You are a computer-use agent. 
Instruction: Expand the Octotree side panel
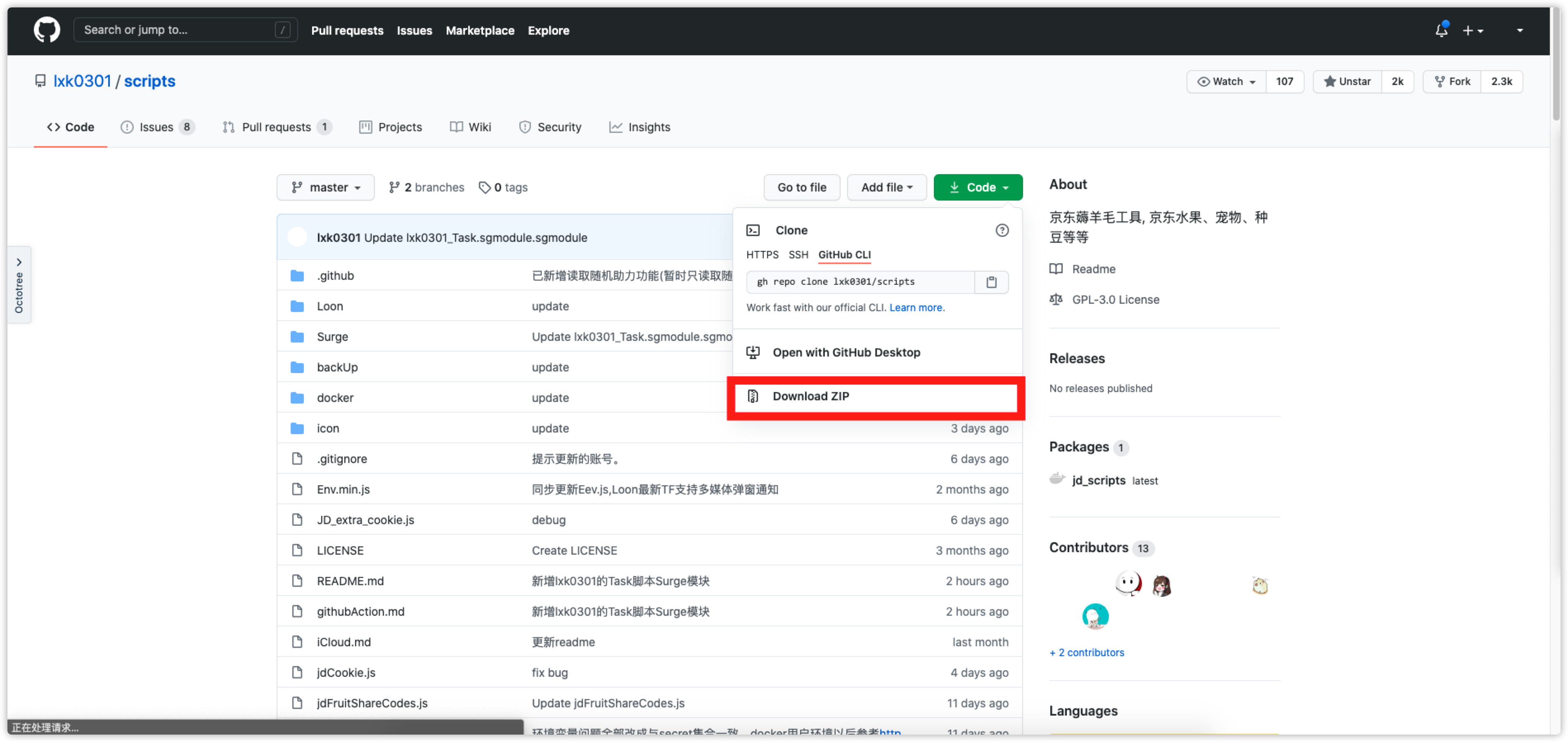(19, 285)
